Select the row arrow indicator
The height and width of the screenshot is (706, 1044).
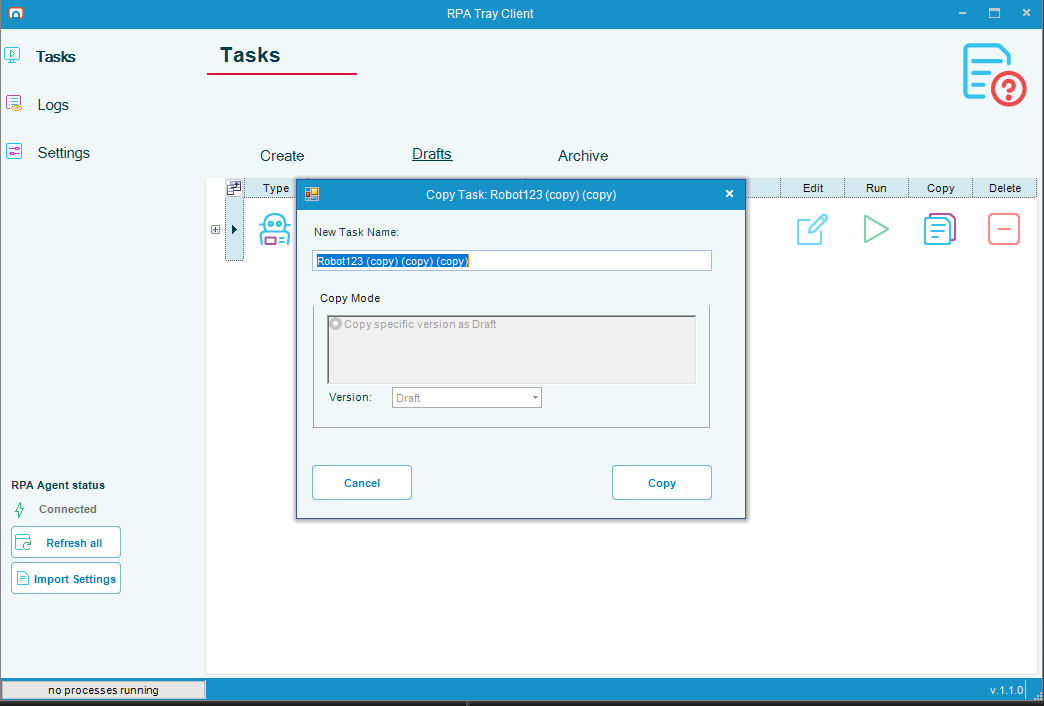[234, 229]
